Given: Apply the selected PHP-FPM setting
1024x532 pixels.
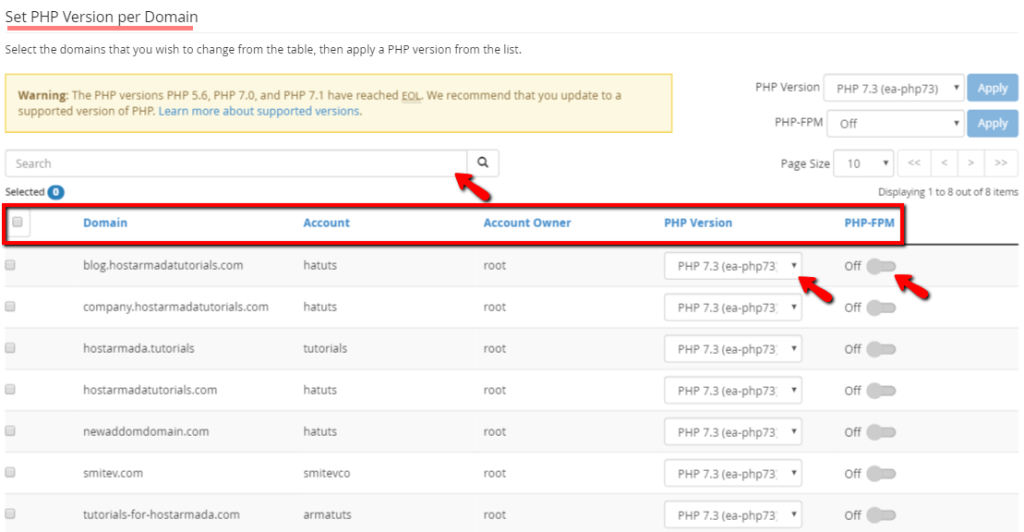Looking at the screenshot, I should (x=993, y=123).
